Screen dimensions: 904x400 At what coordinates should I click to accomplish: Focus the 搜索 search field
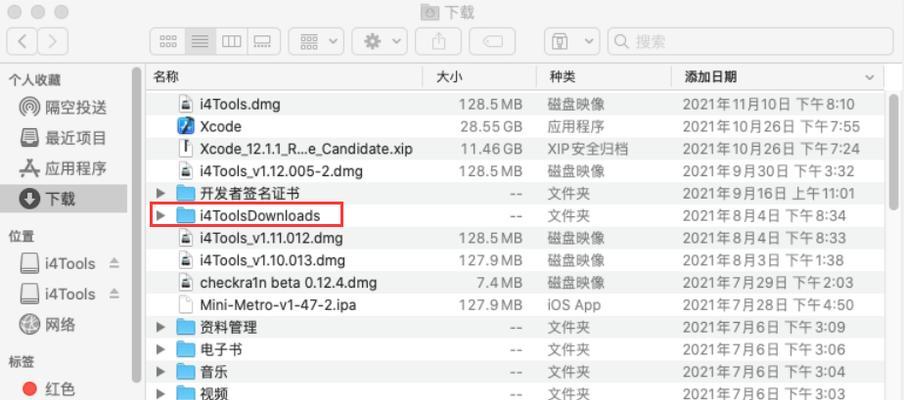click(751, 41)
